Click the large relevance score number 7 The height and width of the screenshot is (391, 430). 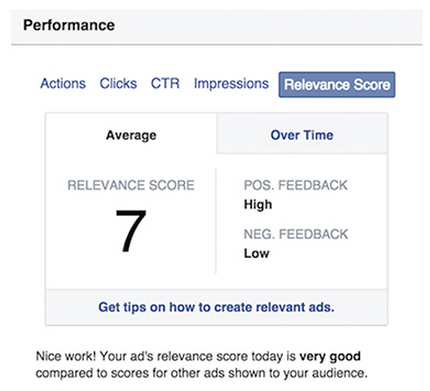click(x=131, y=231)
